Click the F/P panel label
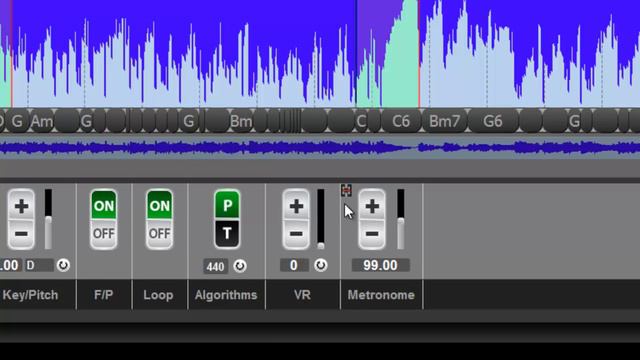Screen dimensions: 640x360 (104, 295)
